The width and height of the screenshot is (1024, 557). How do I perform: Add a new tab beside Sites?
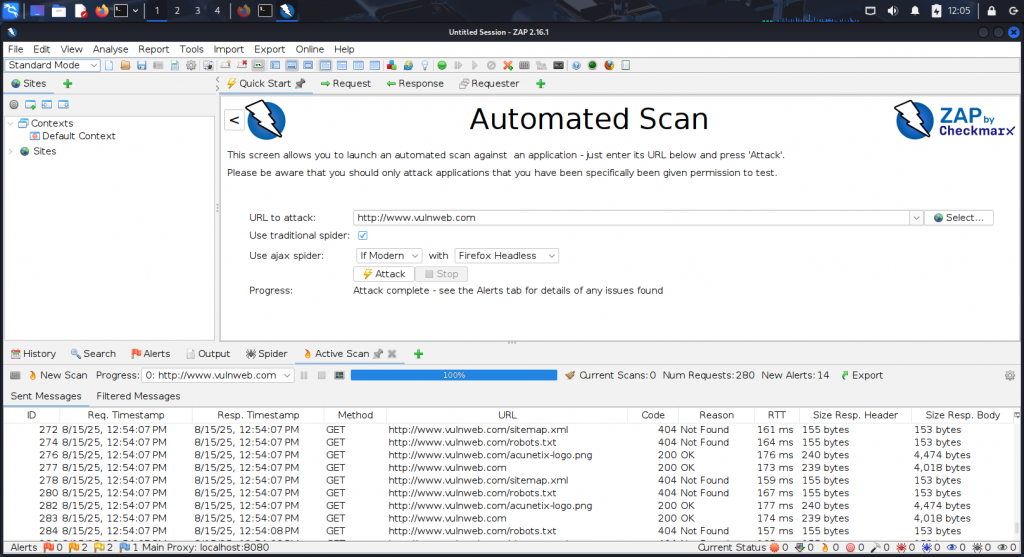click(x=67, y=84)
